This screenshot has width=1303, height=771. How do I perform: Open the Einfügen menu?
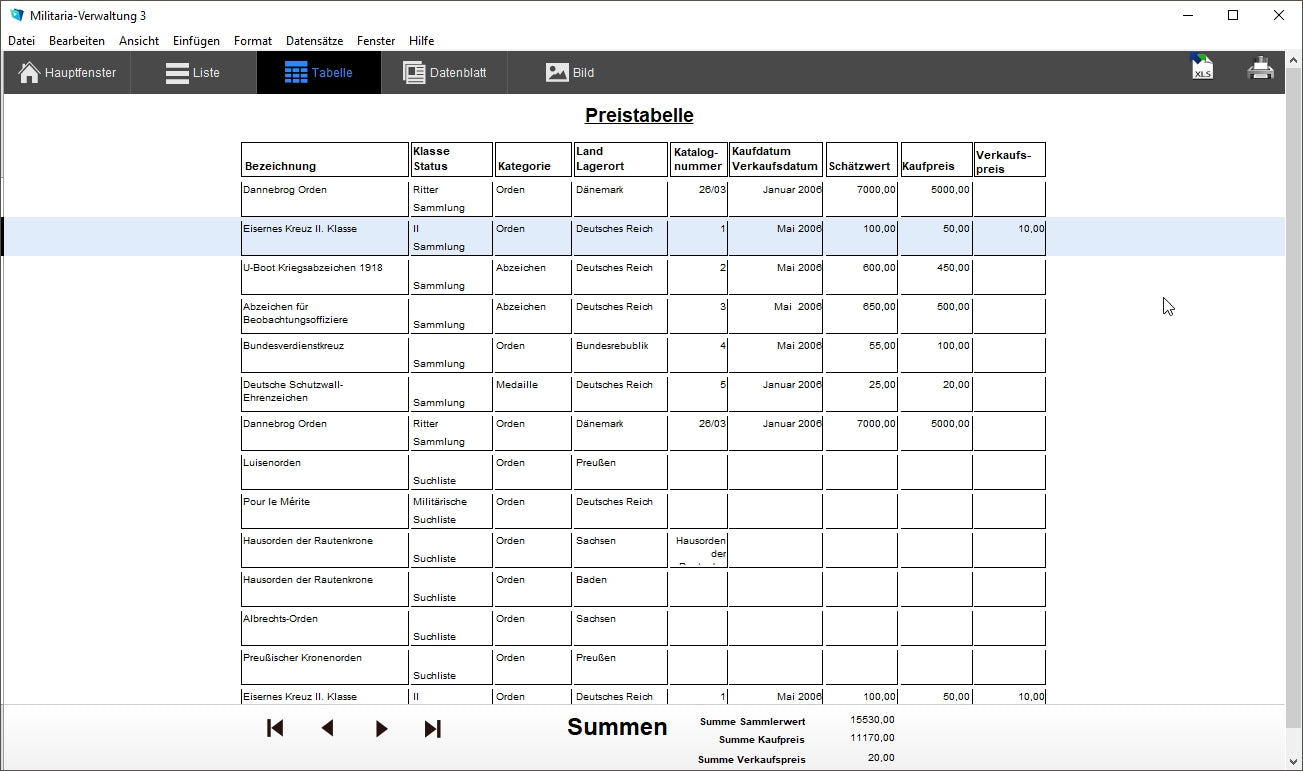(x=196, y=41)
